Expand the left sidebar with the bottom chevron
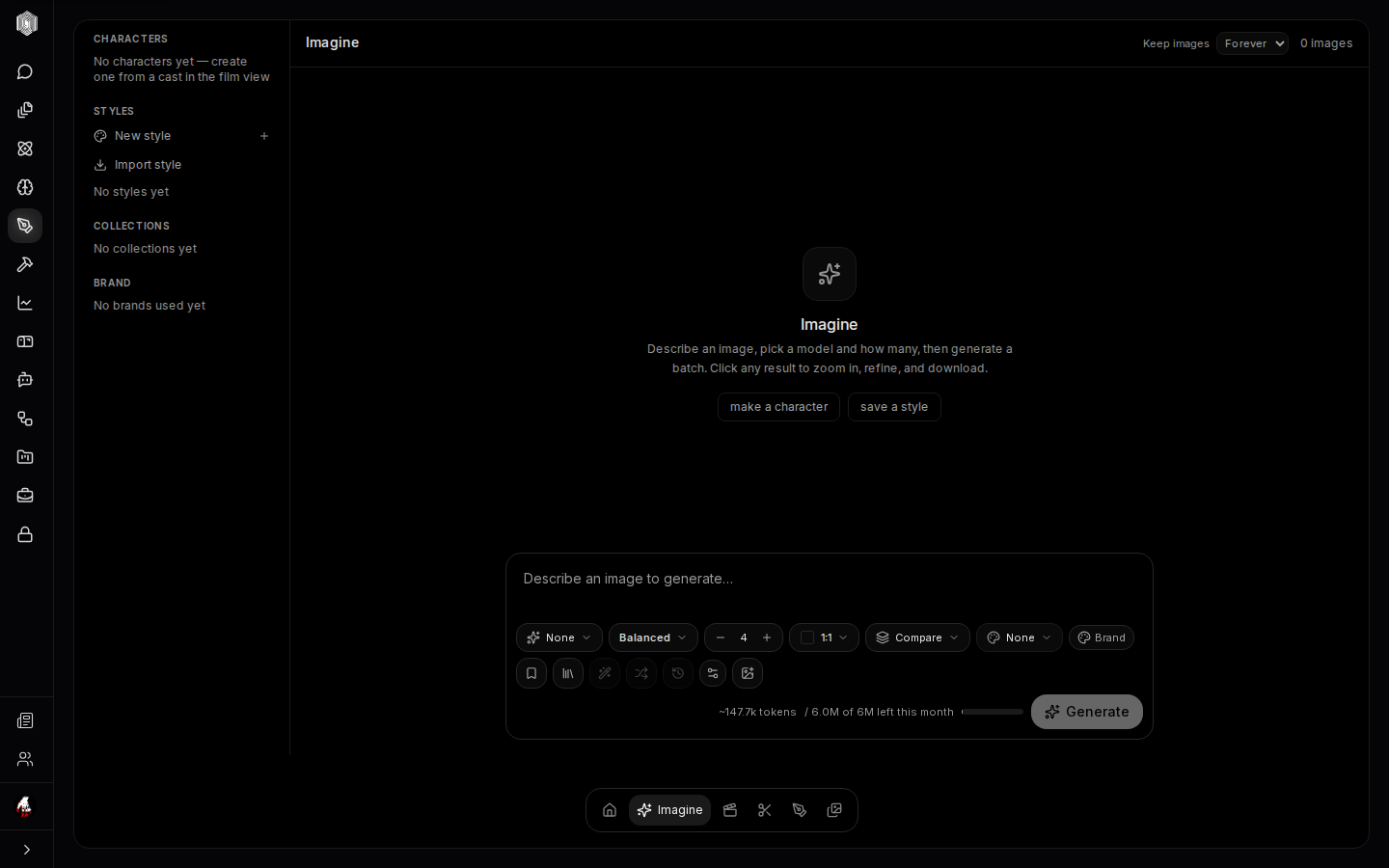 pos(26,850)
